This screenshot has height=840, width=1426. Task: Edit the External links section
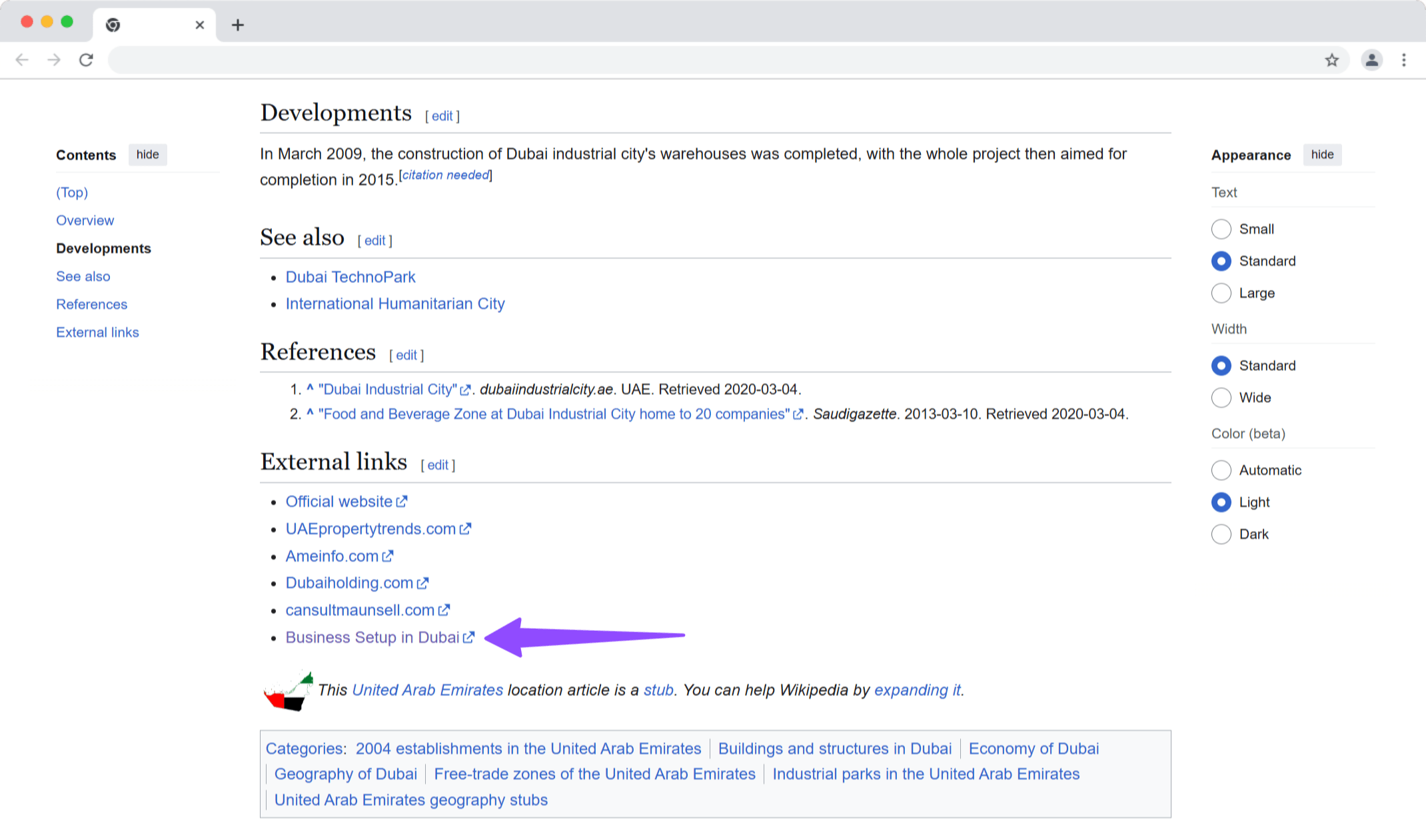coord(438,465)
